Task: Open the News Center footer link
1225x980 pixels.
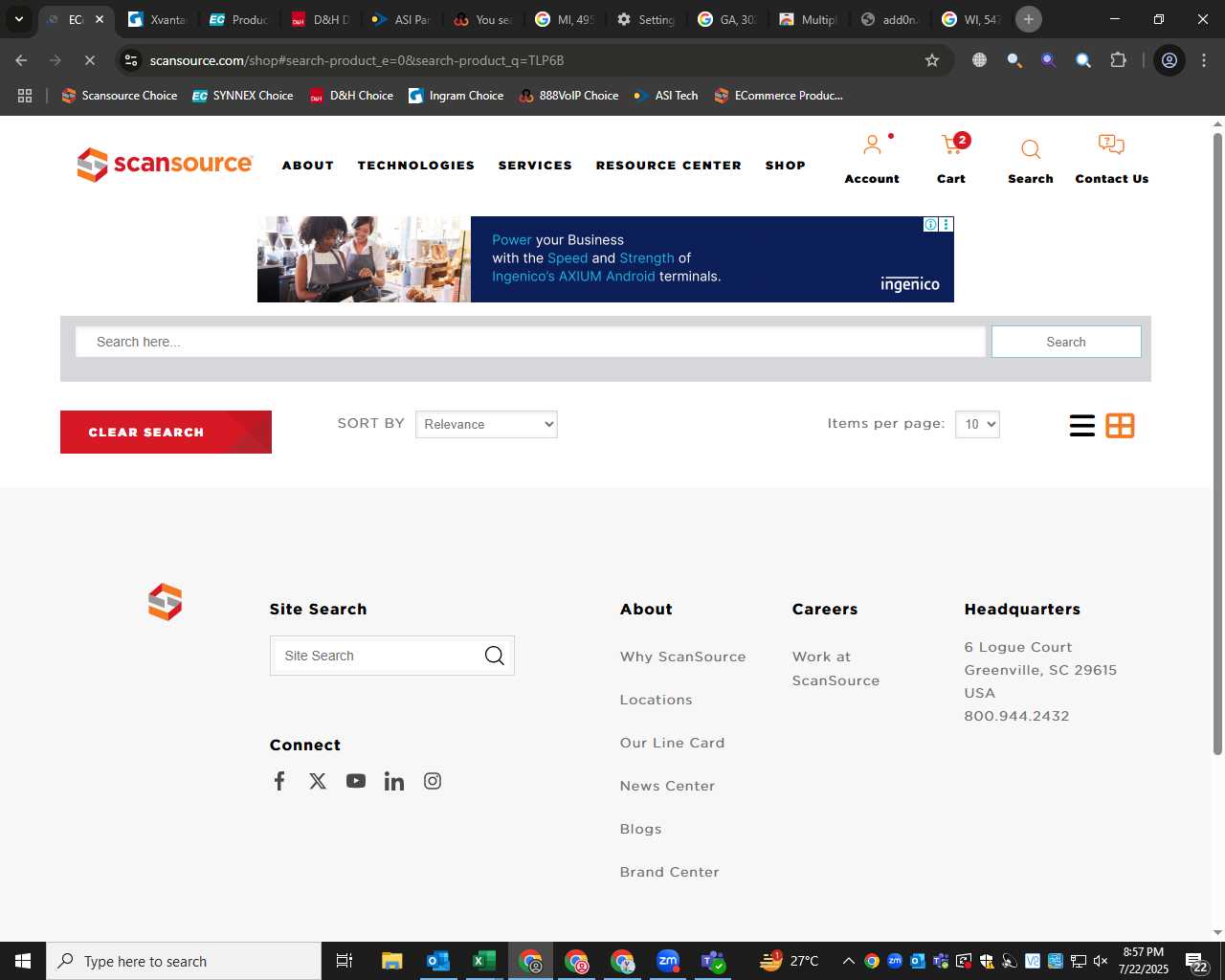Action: click(x=667, y=786)
